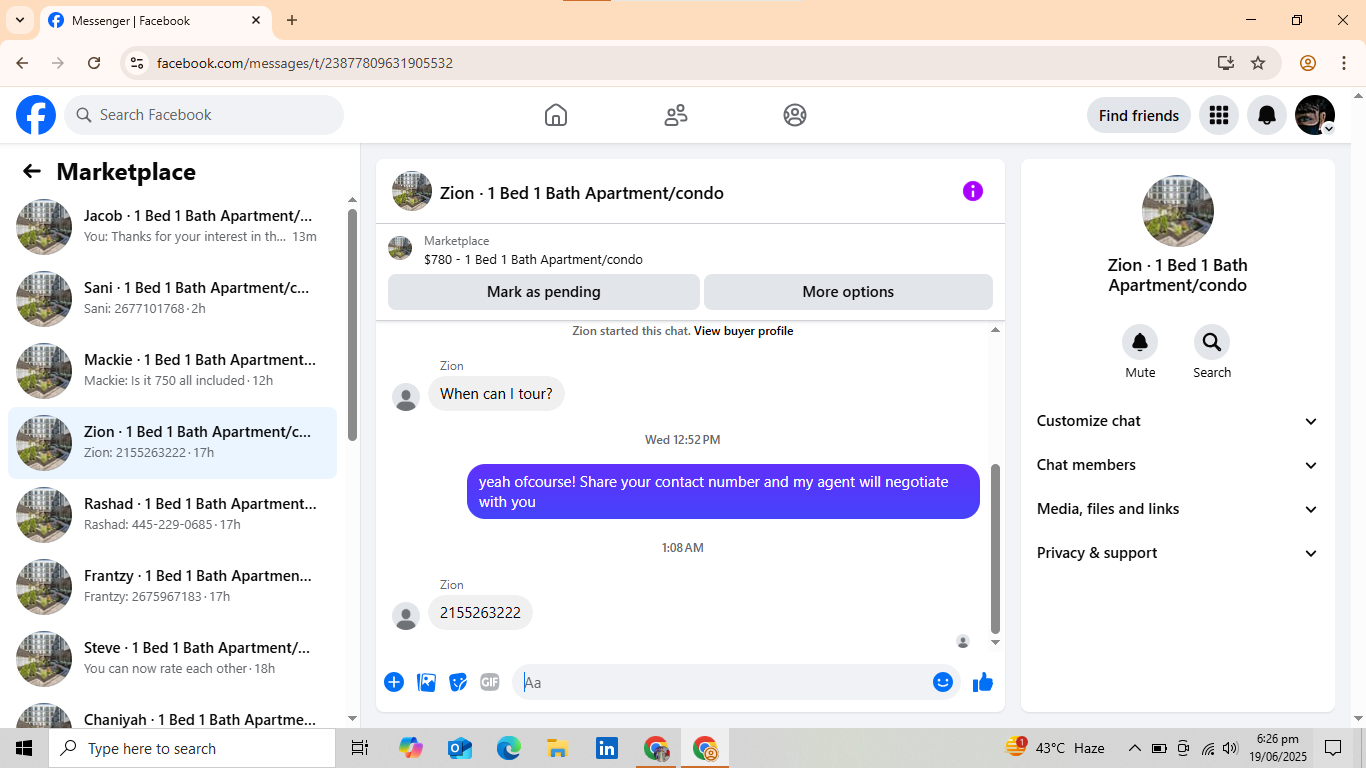The width and height of the screenshot is (1366, 768).
Task: Click the Search Facebook field
Action: (x=204, y=115)
